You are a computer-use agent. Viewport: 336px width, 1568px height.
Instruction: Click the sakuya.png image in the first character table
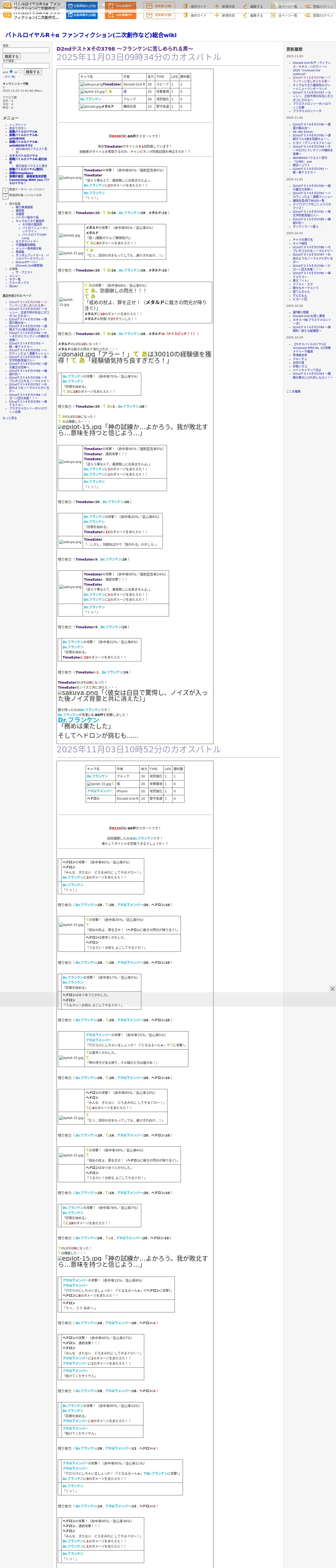pos(92,85)
